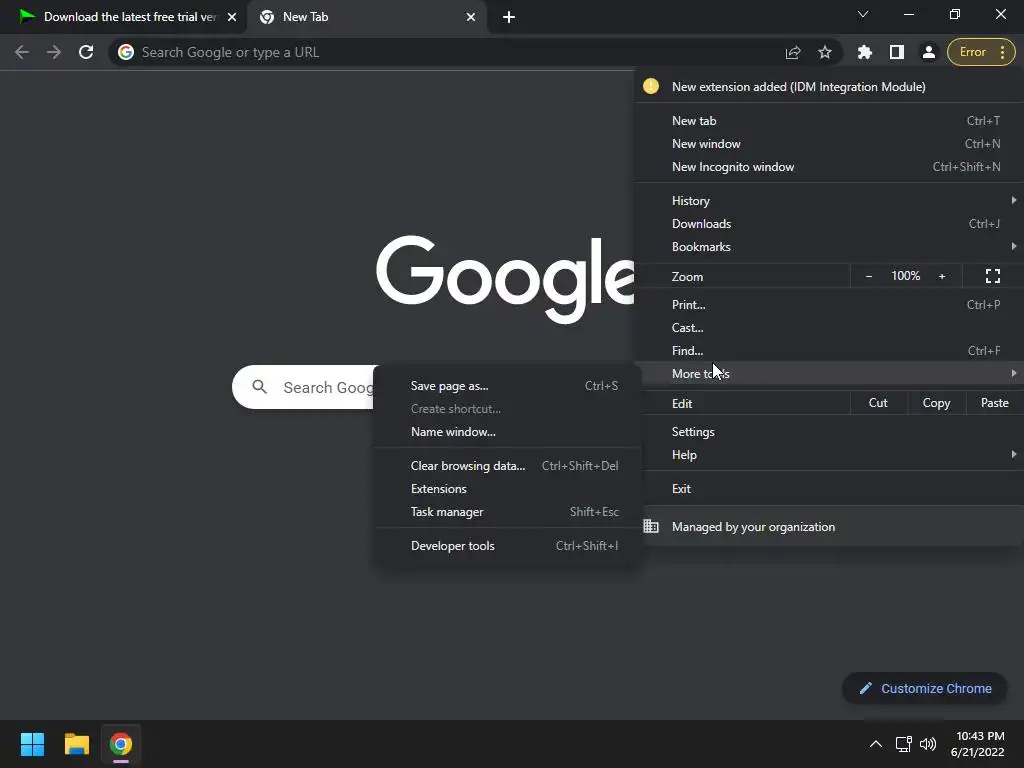Open the volume tray icon

pyautogui.click(x=927, y=744)
